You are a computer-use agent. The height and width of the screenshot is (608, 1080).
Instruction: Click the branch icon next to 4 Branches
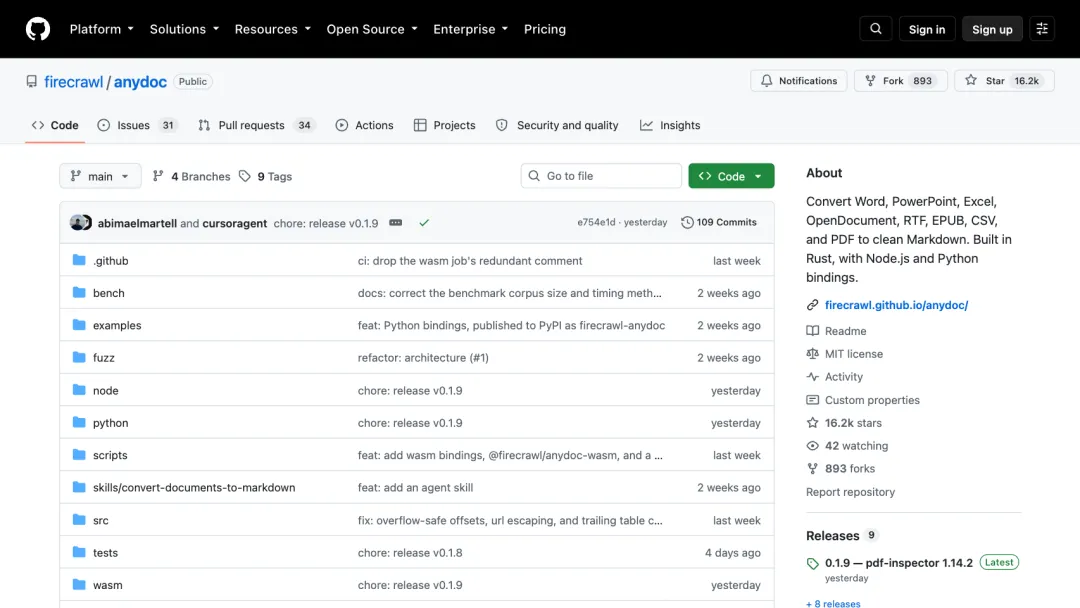[x=158, y=176]
